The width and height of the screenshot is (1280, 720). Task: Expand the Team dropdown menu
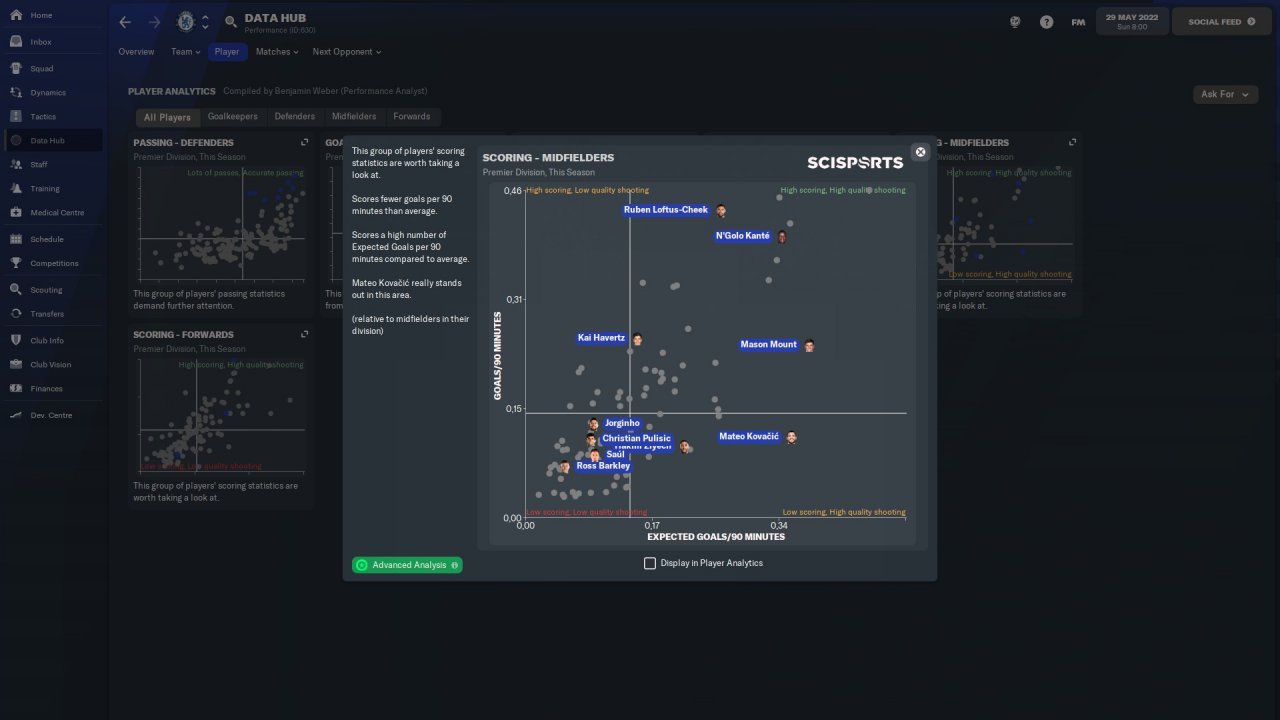(185, 52)
